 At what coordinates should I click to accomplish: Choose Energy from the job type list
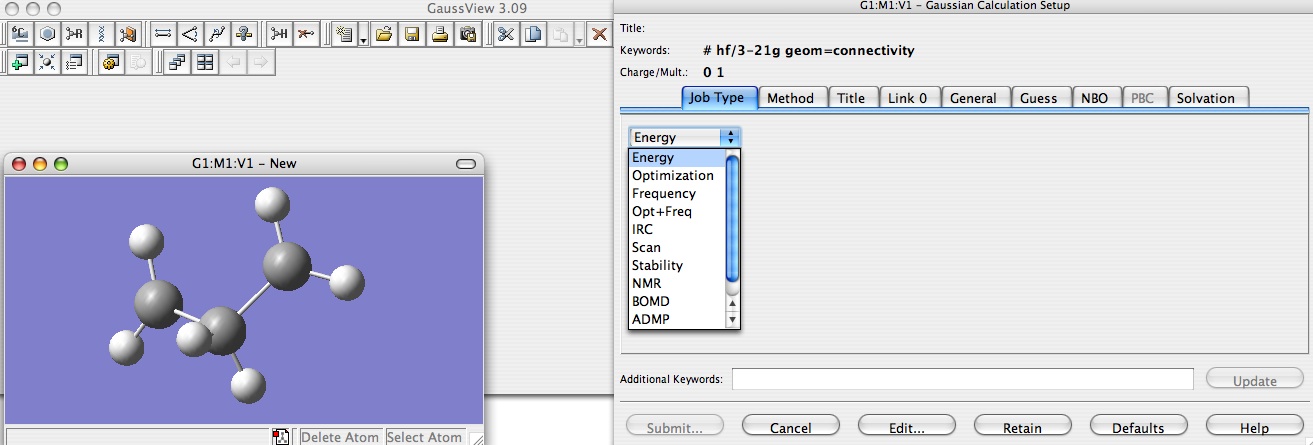click(677, 157)
